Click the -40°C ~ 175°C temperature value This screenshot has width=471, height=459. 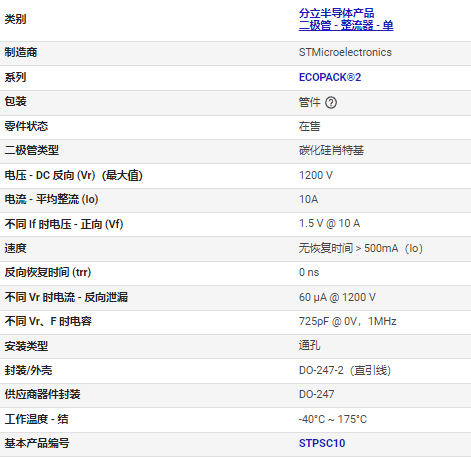point(333,419)
